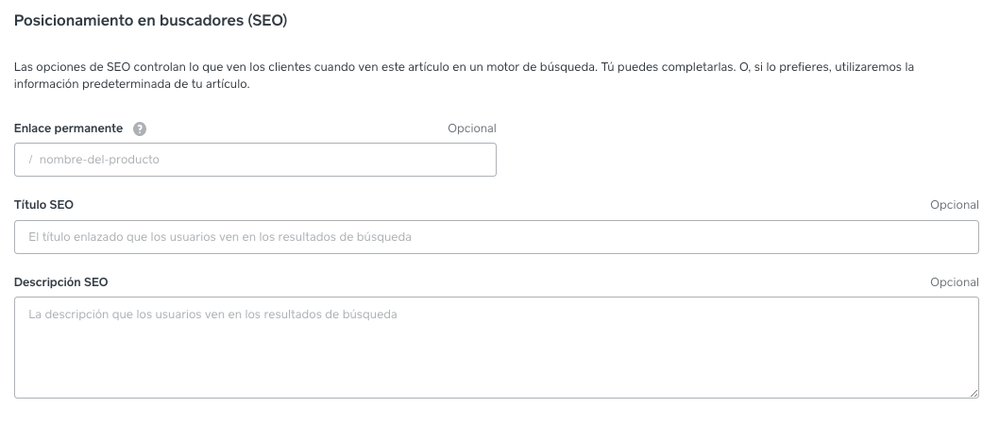999x426 pixels.
Task: Click the 'Posicionamiento en buscadores (SEO)' heading
Action: [150, 18]
